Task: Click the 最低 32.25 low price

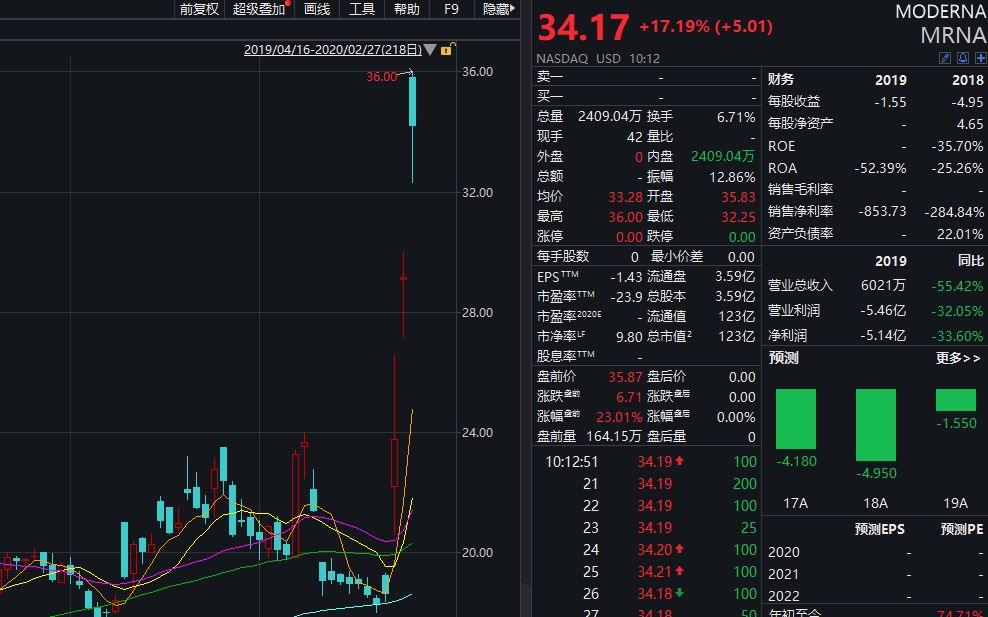Action: pos(738,217)
